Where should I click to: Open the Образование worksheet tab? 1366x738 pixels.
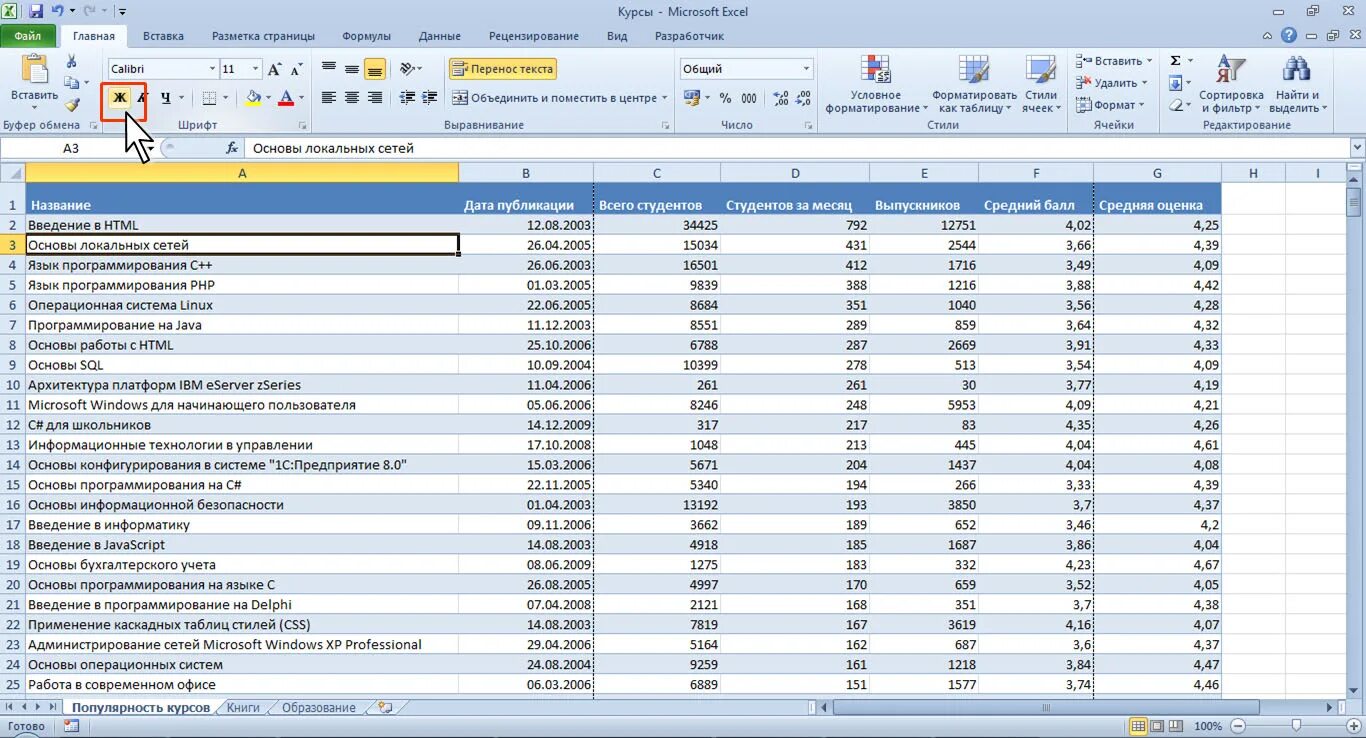(x=318, y=707)
